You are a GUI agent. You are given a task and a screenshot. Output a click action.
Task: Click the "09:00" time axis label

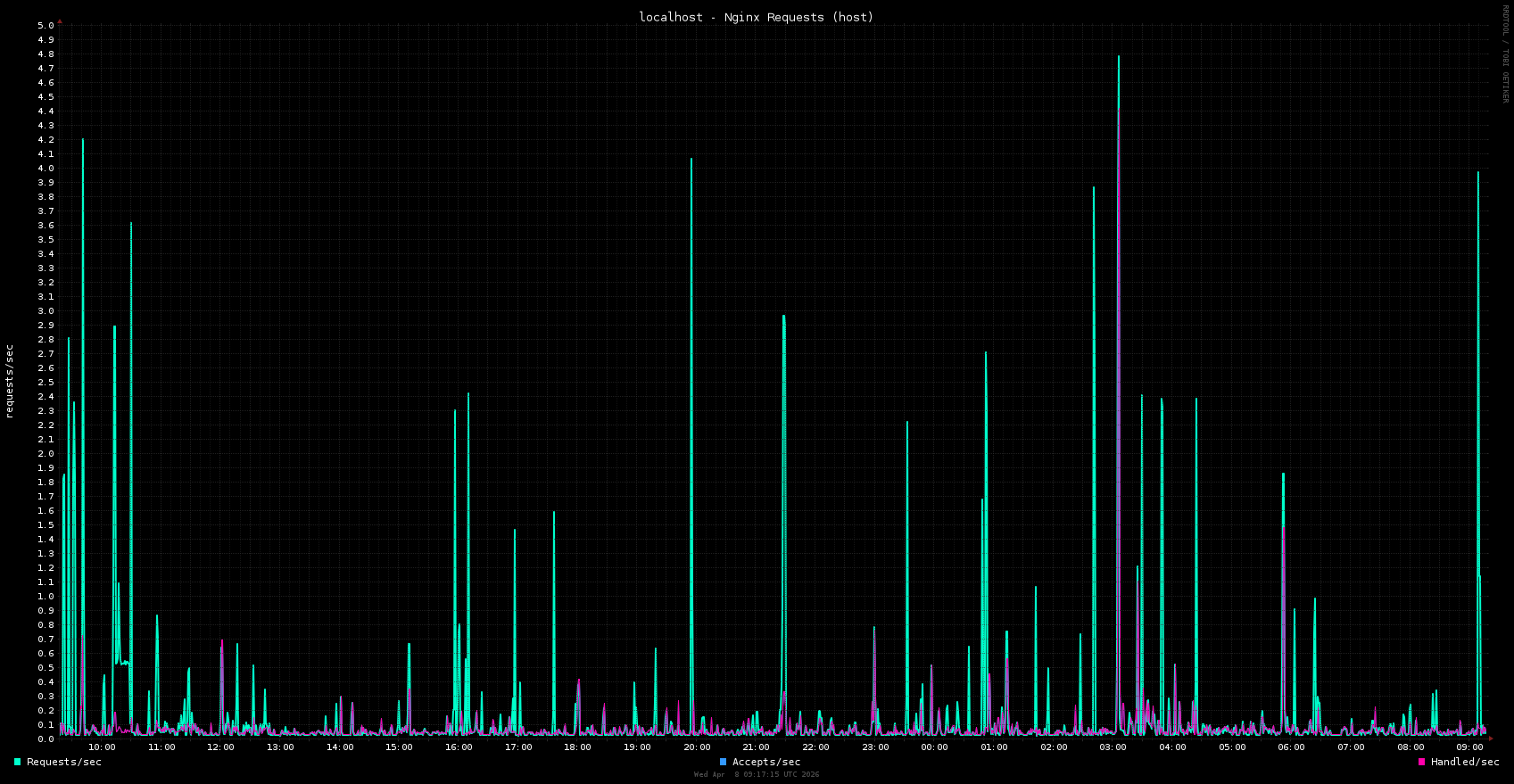pos(1470,747)
